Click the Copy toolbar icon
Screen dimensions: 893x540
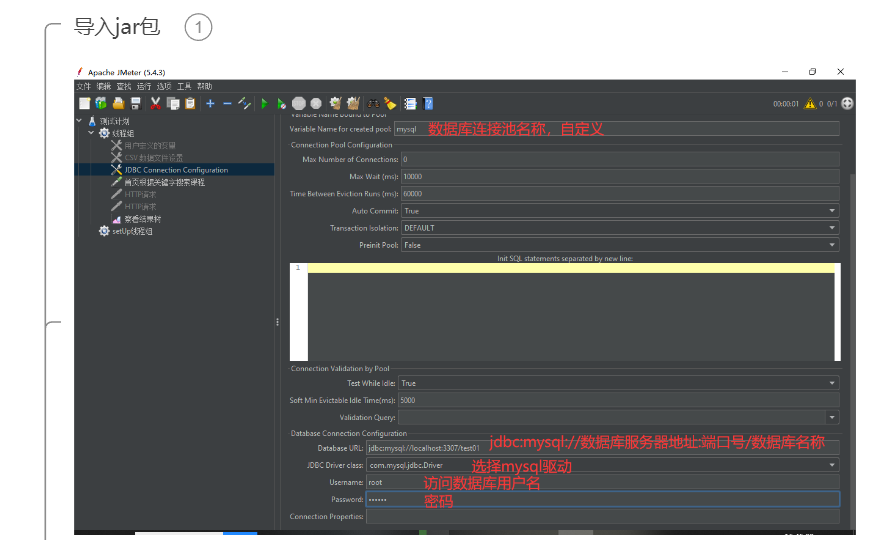click(x=173, y=103)
